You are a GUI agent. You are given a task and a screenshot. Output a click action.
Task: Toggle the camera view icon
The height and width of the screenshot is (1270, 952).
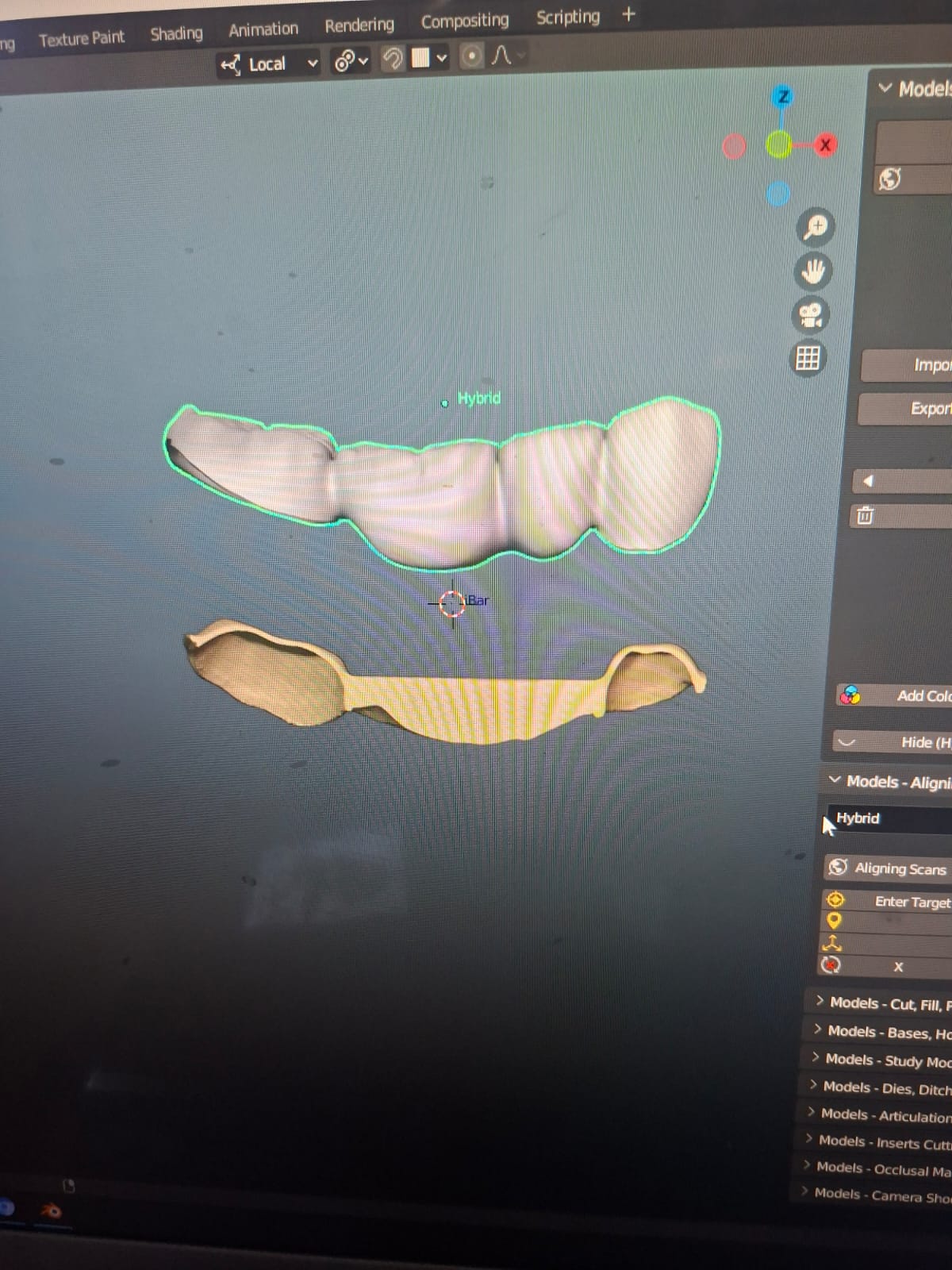pyautogui.click(x=810, y=315)
